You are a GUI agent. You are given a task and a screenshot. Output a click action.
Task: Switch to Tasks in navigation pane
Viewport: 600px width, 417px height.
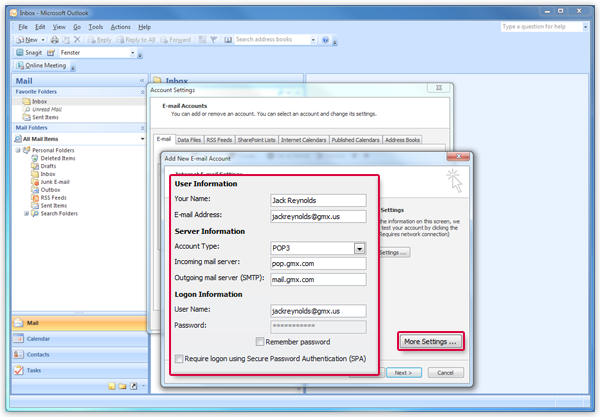79,370
